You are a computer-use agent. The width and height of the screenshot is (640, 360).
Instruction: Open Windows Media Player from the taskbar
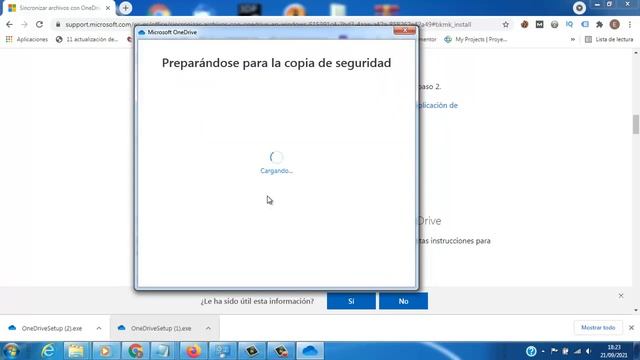tap(105, 351)
